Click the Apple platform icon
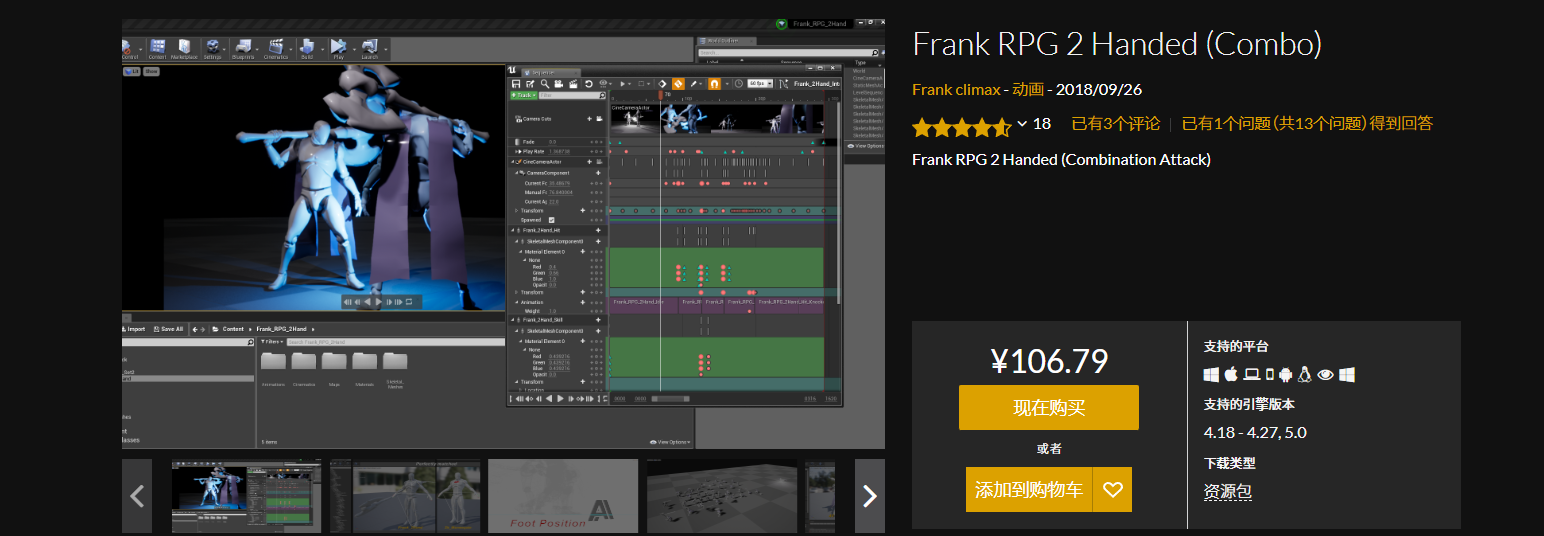The image size is (1544, 536). point(1230,375)
